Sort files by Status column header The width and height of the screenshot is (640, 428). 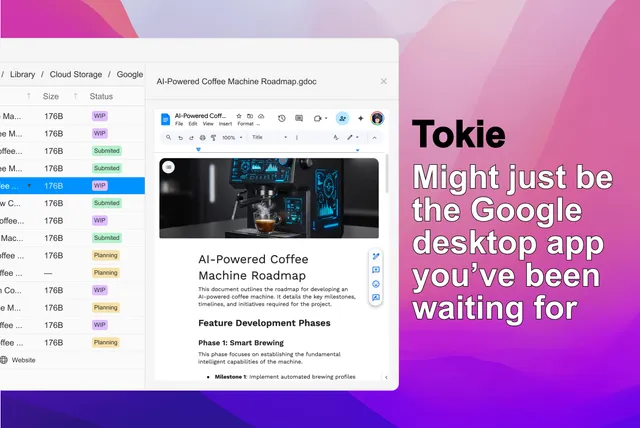tap(101, 97)
